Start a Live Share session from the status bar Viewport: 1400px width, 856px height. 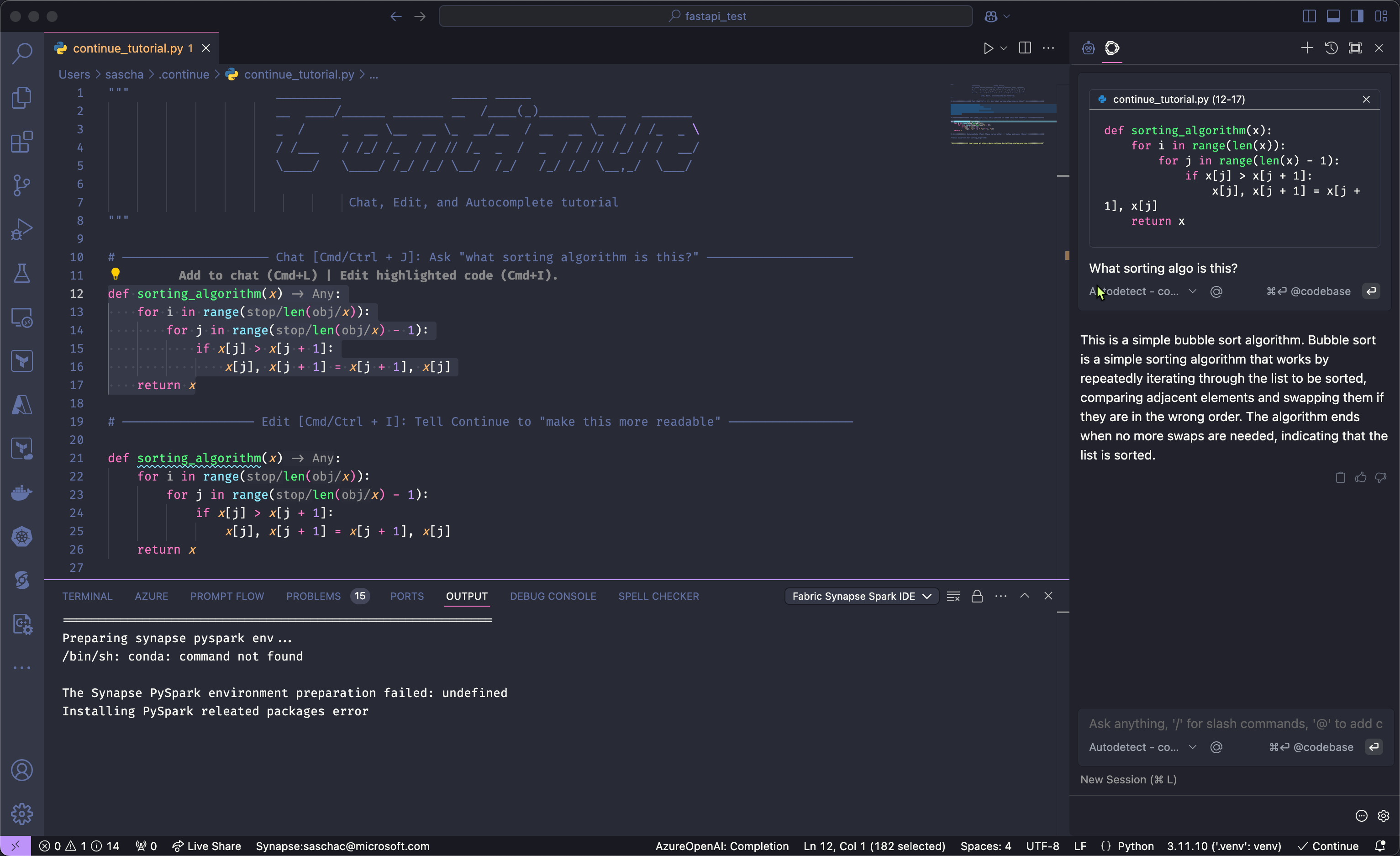(x=206, y=846)
